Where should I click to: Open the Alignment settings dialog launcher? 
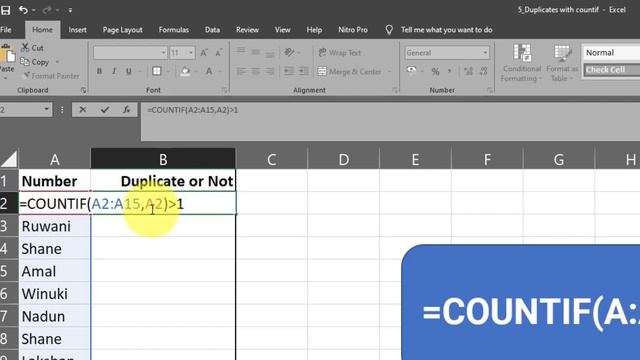[395, 90]
